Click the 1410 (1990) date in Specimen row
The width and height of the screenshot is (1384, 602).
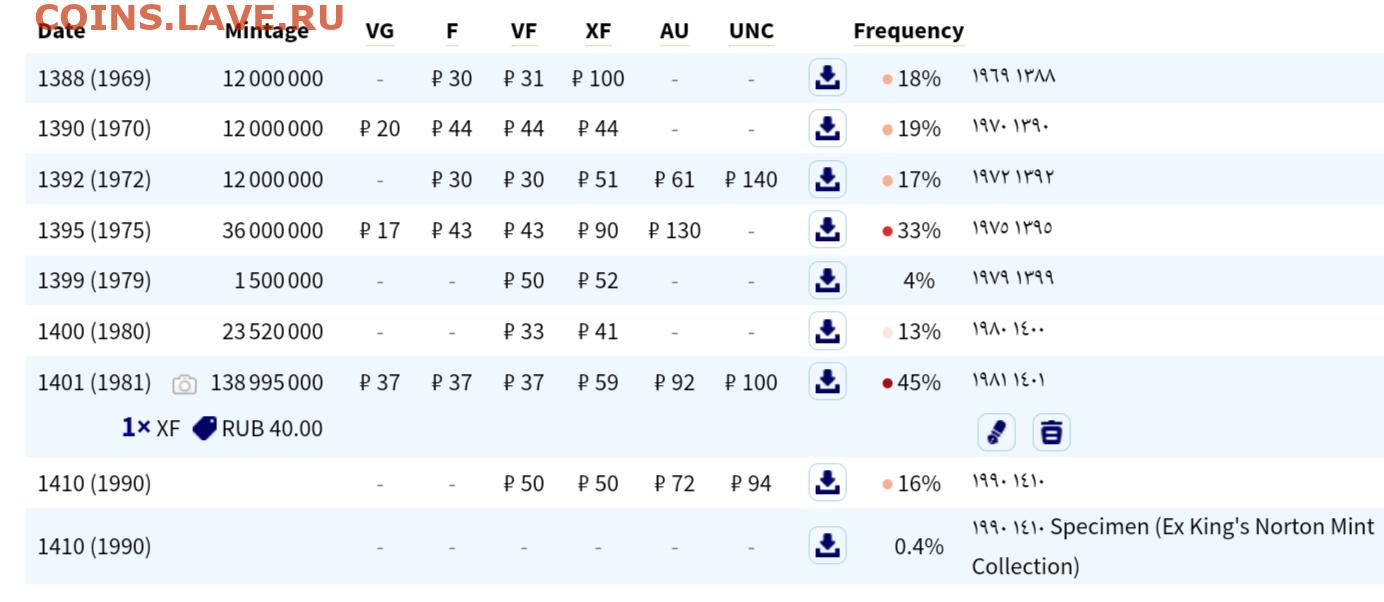click(x=94, y=547)
